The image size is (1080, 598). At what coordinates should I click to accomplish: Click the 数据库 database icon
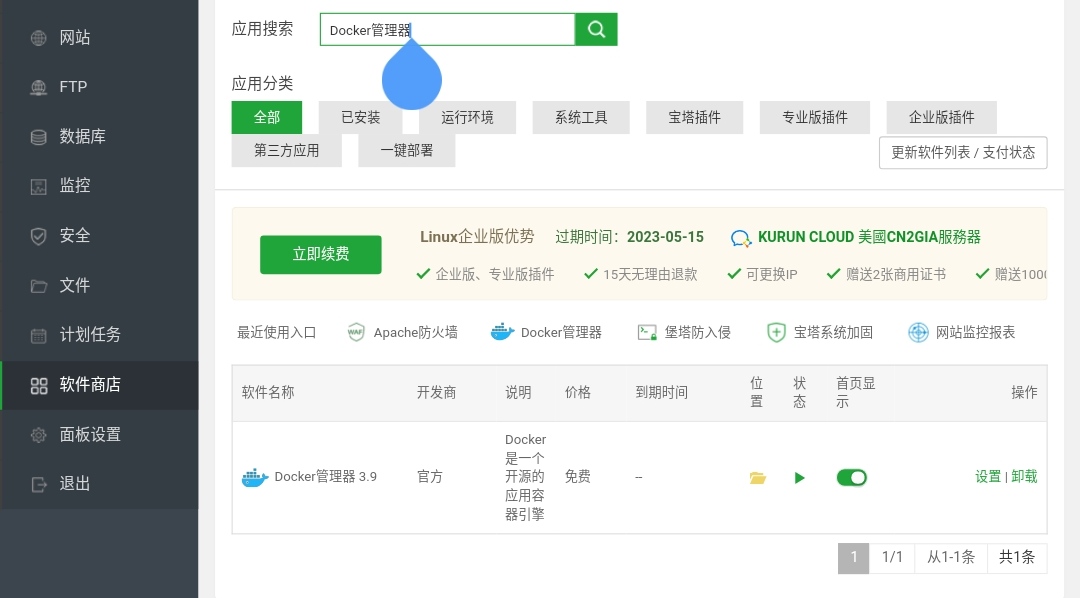(39, 137)
